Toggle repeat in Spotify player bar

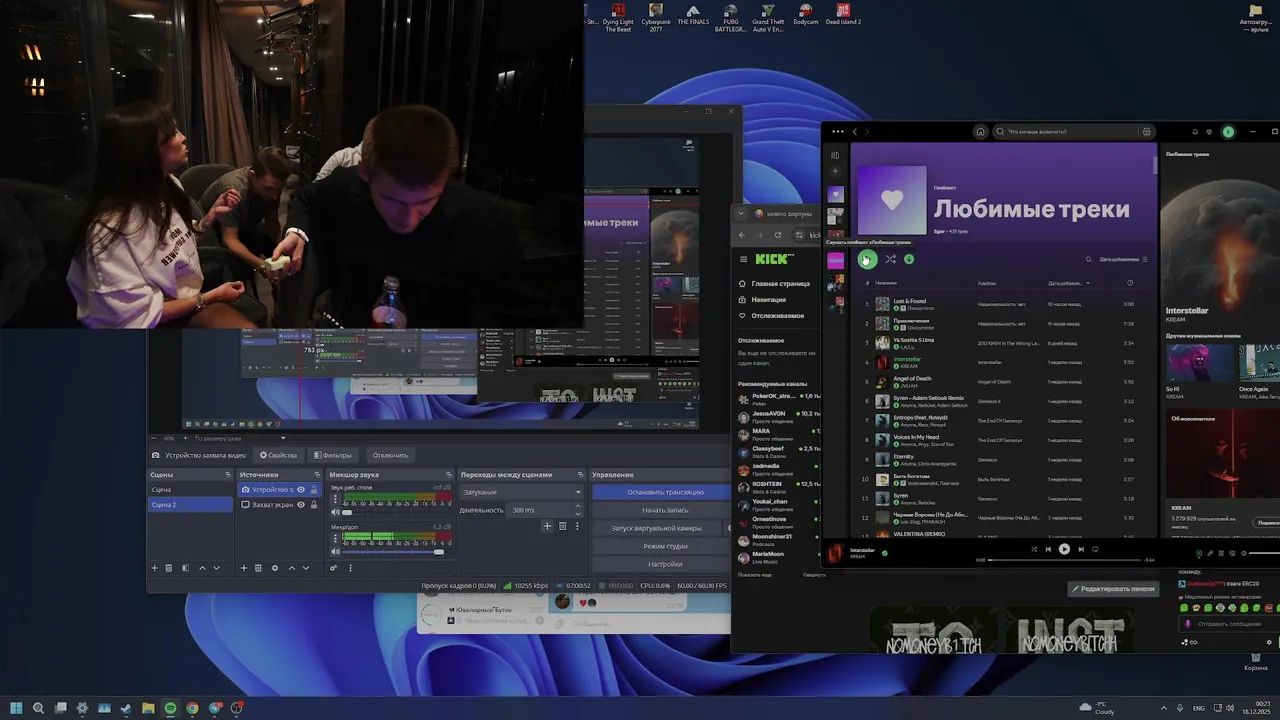click(1095, 549)
